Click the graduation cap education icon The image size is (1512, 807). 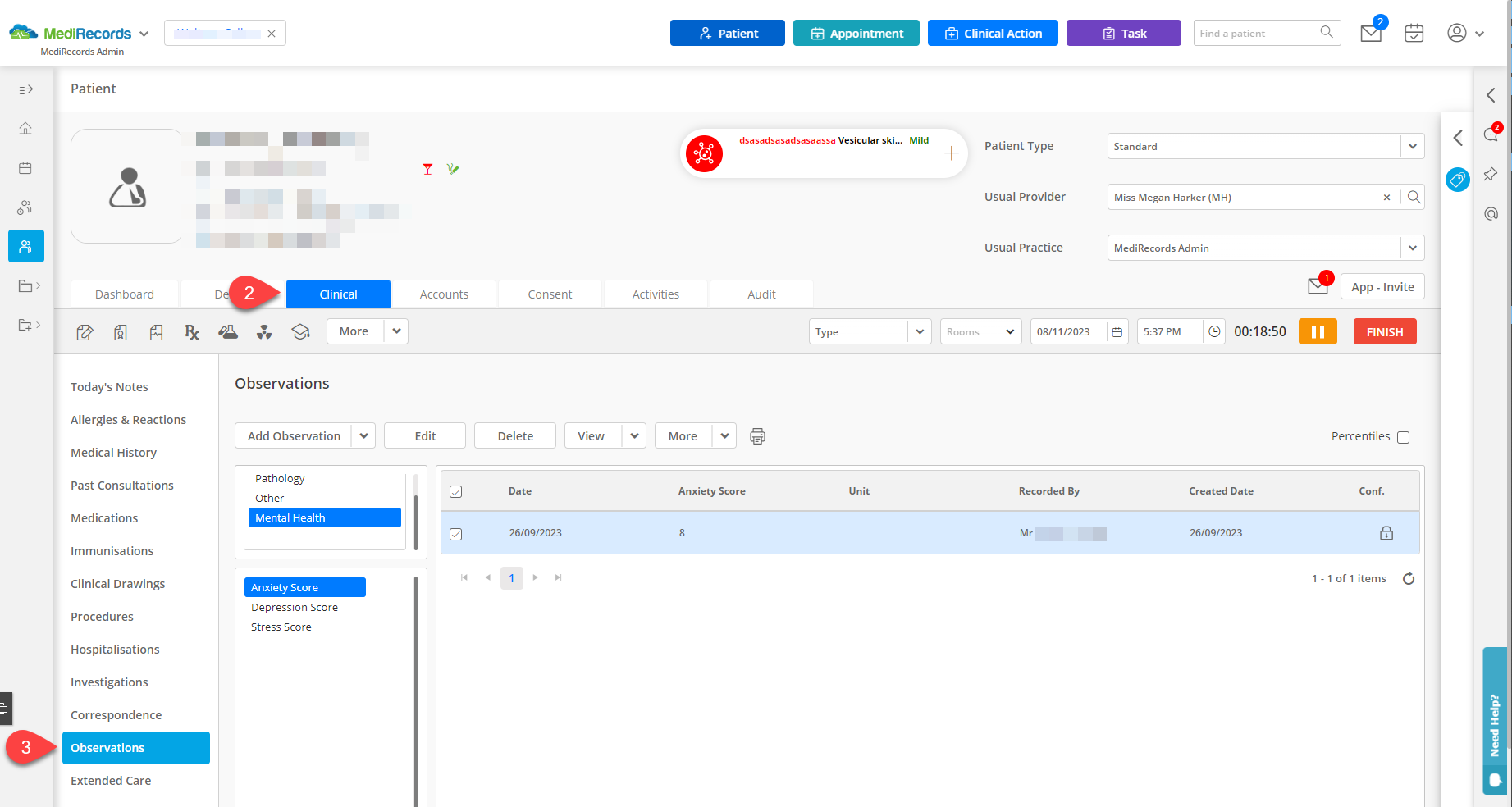(x=300, y=331)
